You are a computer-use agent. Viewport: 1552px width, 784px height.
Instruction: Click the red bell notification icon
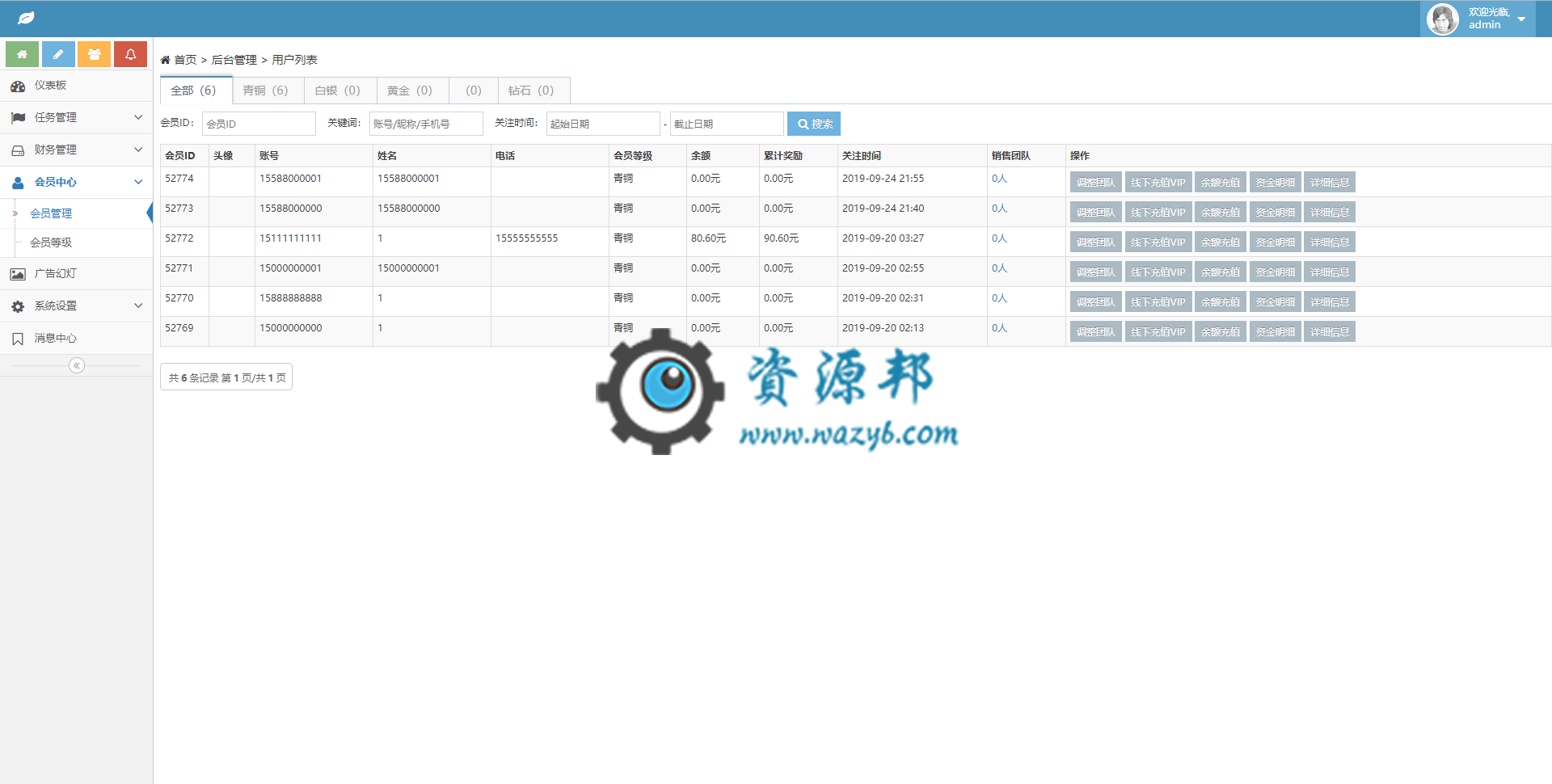tap(130, 54)
